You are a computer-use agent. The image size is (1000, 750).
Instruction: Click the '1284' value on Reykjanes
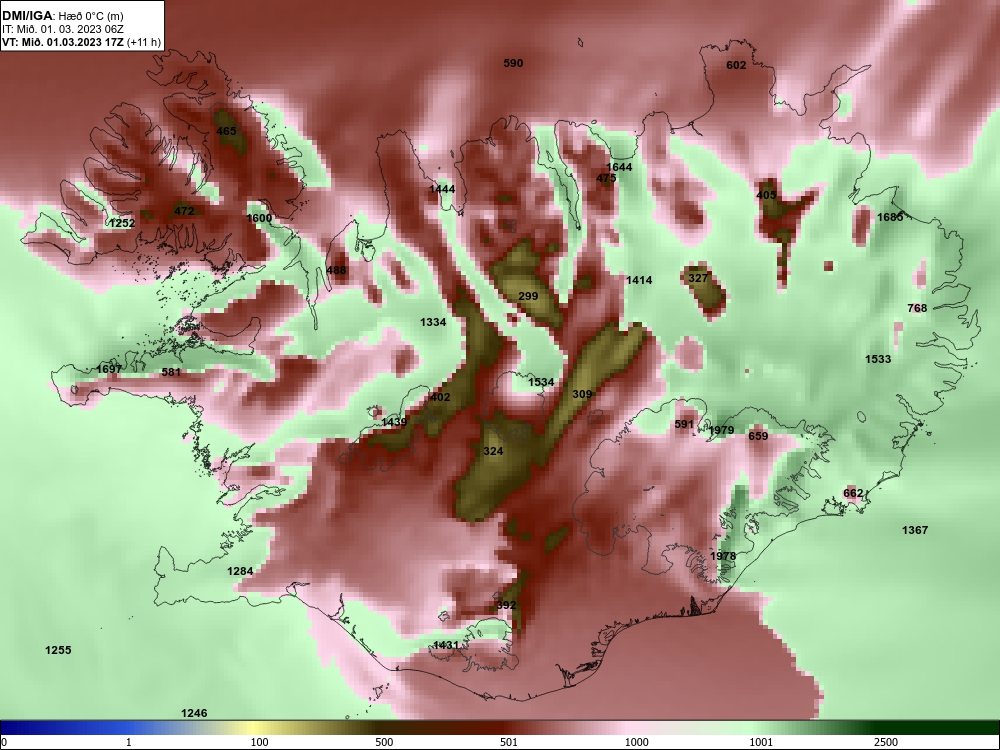point(240,571)
